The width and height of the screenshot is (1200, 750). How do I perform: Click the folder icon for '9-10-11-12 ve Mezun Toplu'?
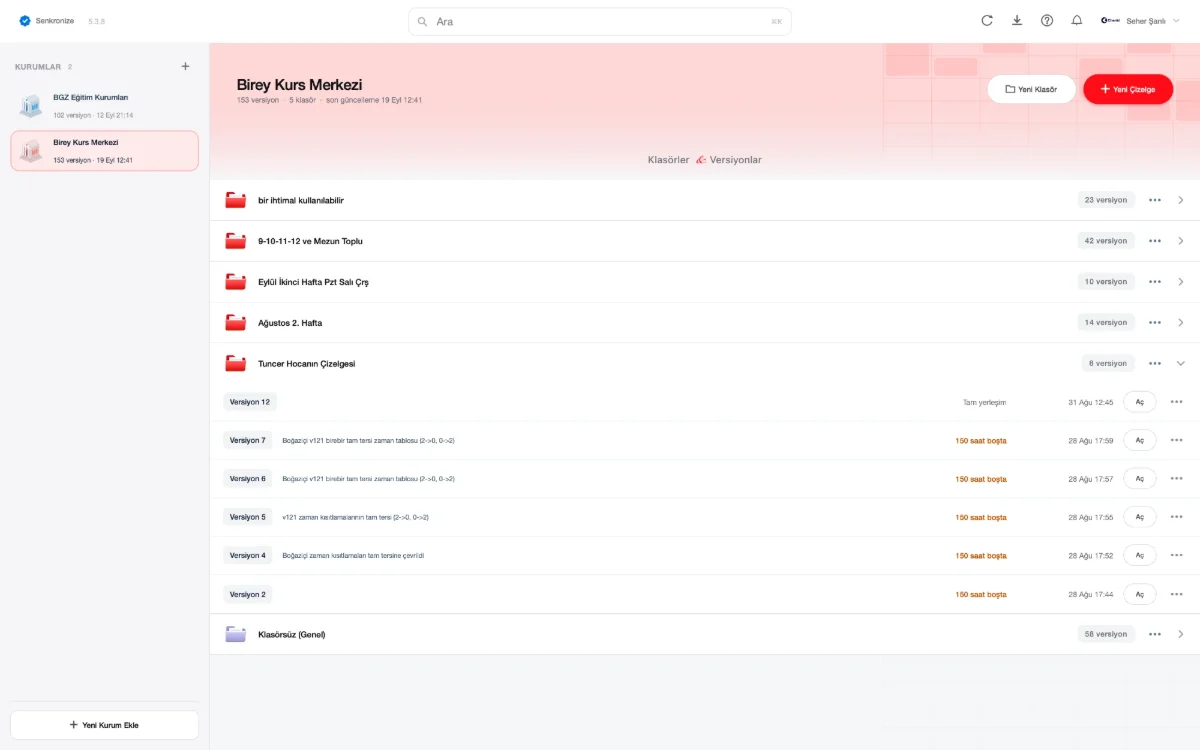236,241
